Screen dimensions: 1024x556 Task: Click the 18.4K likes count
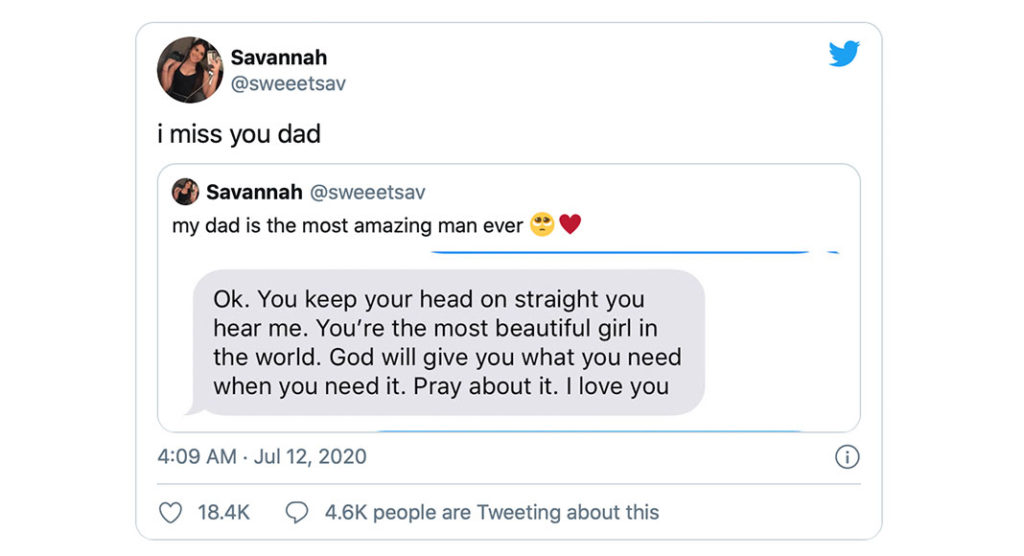point(223,513)
